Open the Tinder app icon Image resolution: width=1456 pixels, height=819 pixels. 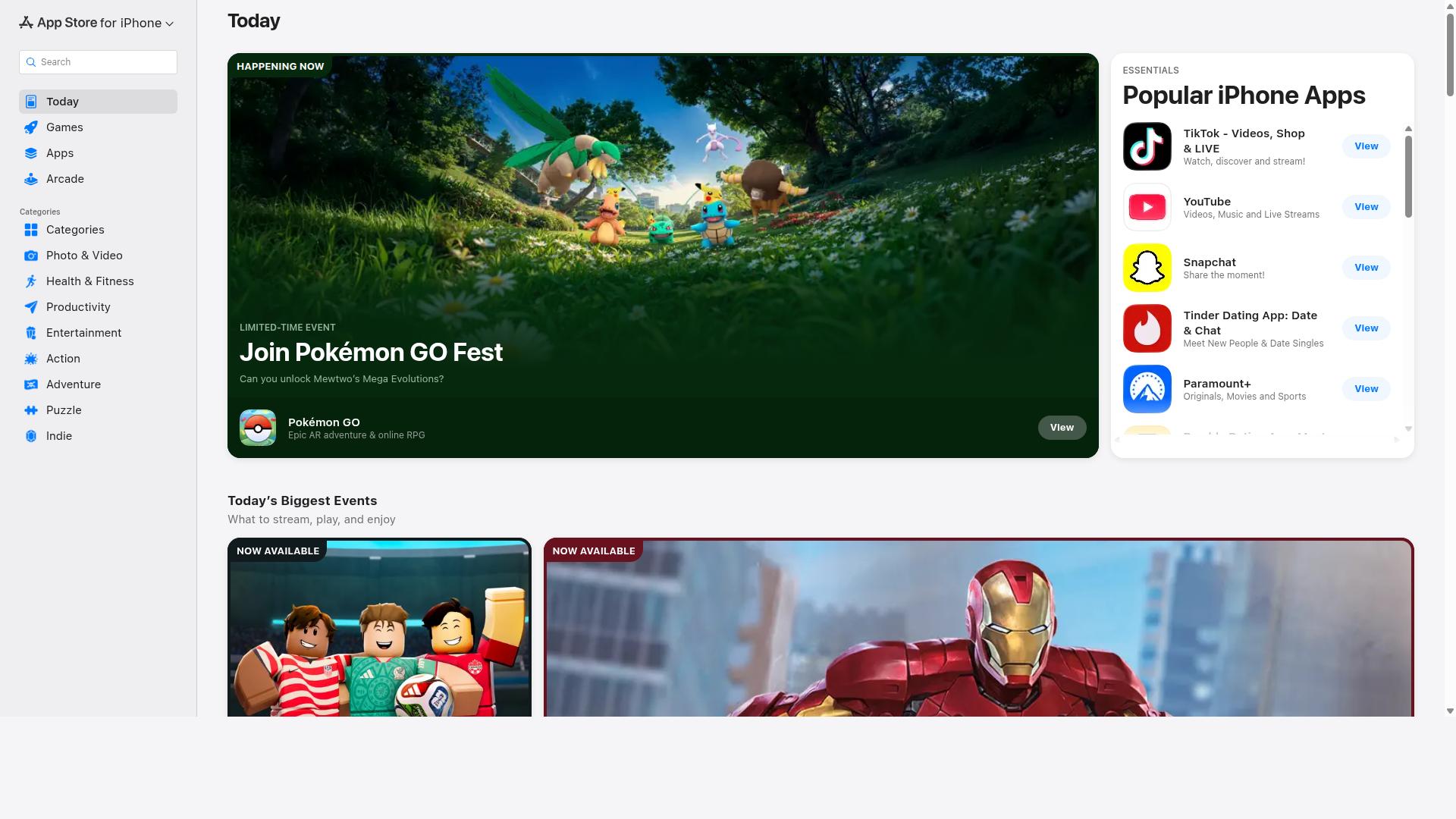(x=1147, y=328)
